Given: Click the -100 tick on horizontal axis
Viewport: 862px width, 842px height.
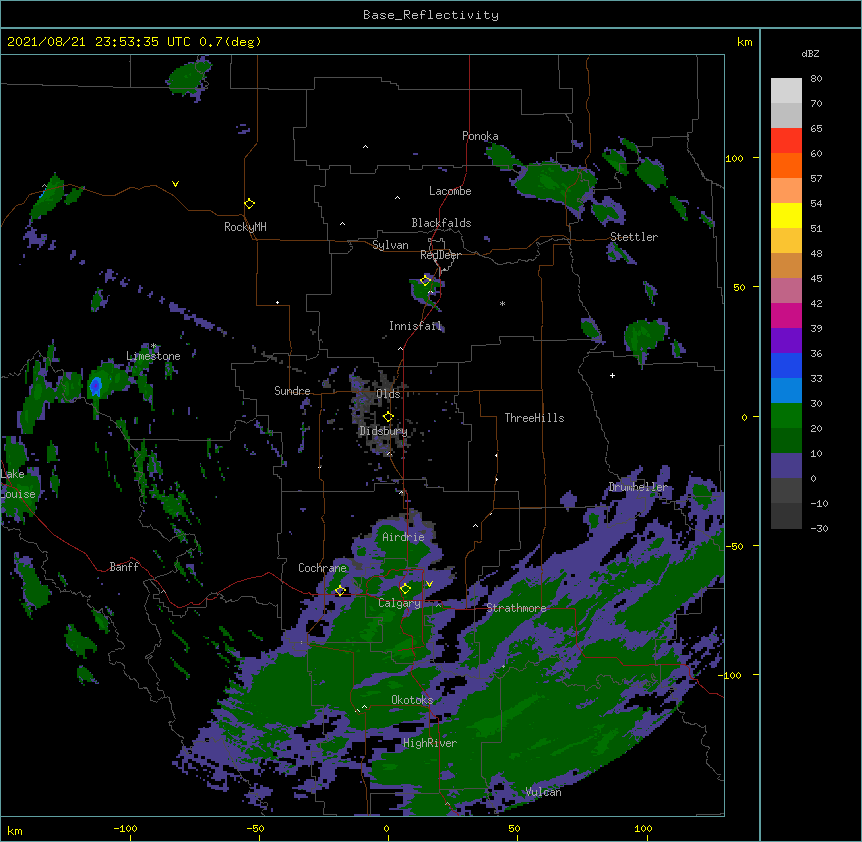Looking at the screenshot, I should (x=126, y=828).
